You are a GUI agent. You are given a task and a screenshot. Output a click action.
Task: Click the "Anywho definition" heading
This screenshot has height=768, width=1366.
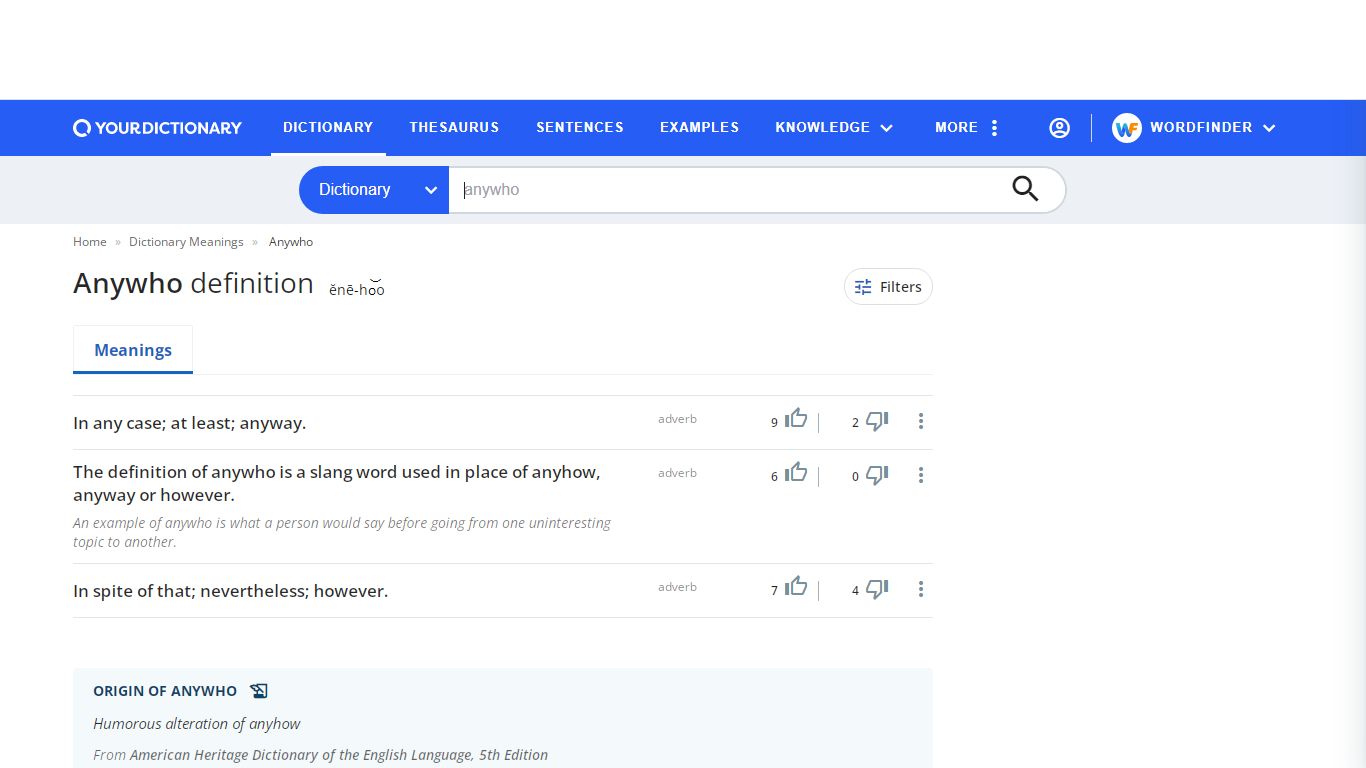pos(193,283)
